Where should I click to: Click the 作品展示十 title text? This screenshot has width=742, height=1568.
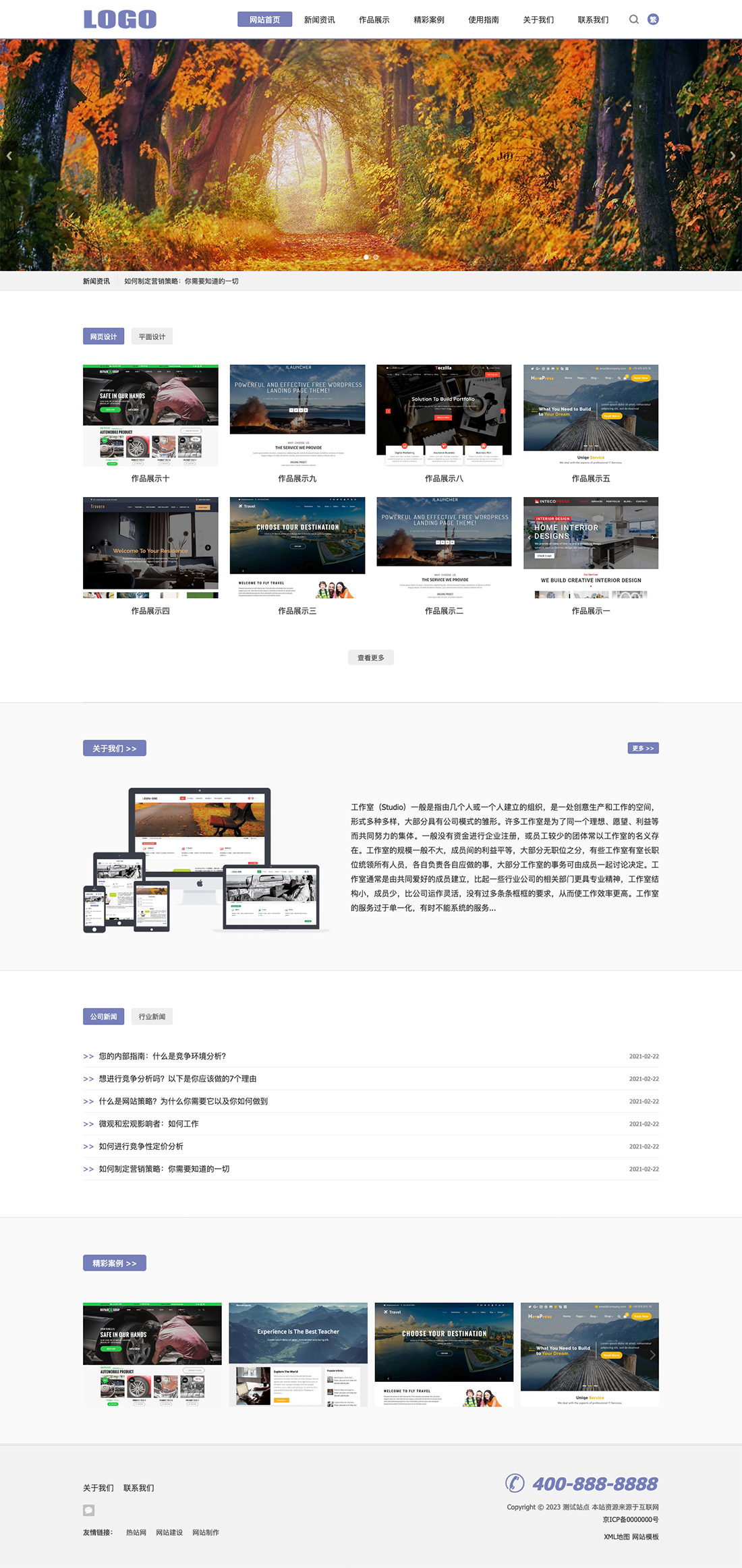point(150,478)
